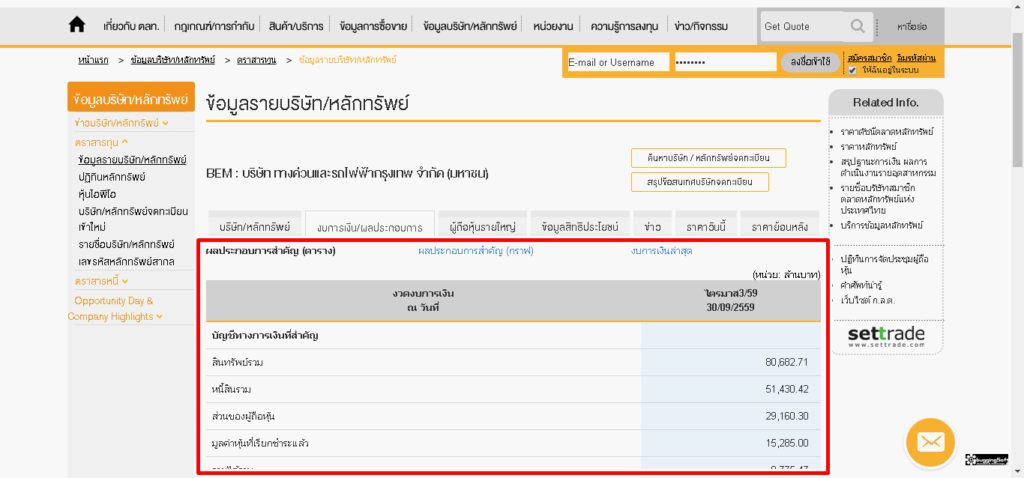Expand the ตราสารหนี้ sidebar section

coord(101,281)
